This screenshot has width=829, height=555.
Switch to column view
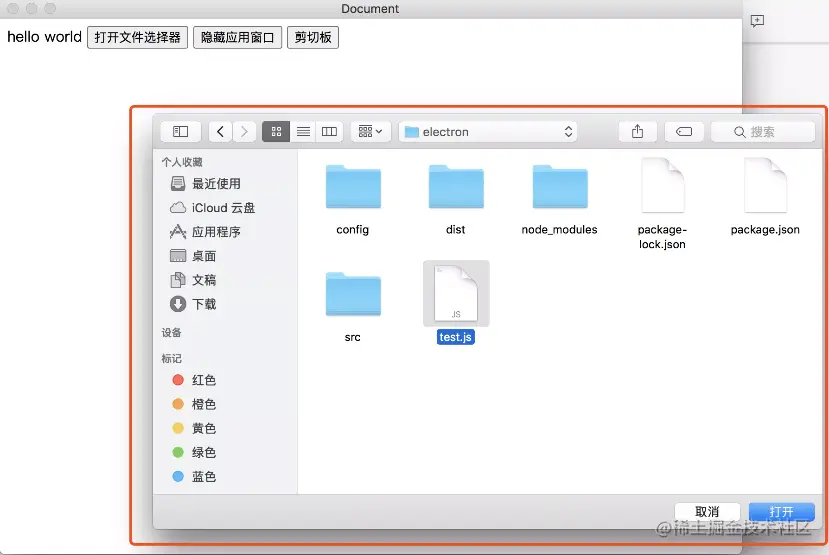[x=329, y=132]
